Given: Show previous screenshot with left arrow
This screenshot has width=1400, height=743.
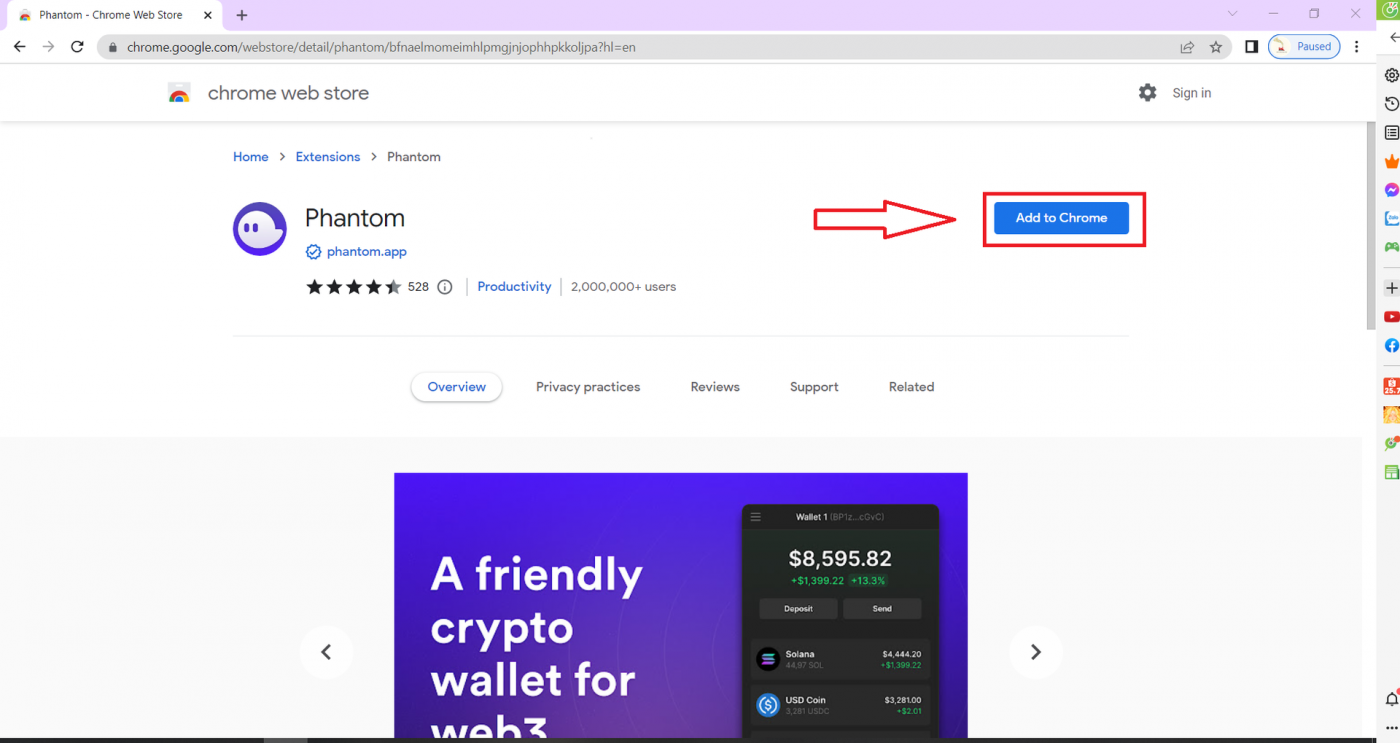Looking at the screenshot, I should [326, 652].
